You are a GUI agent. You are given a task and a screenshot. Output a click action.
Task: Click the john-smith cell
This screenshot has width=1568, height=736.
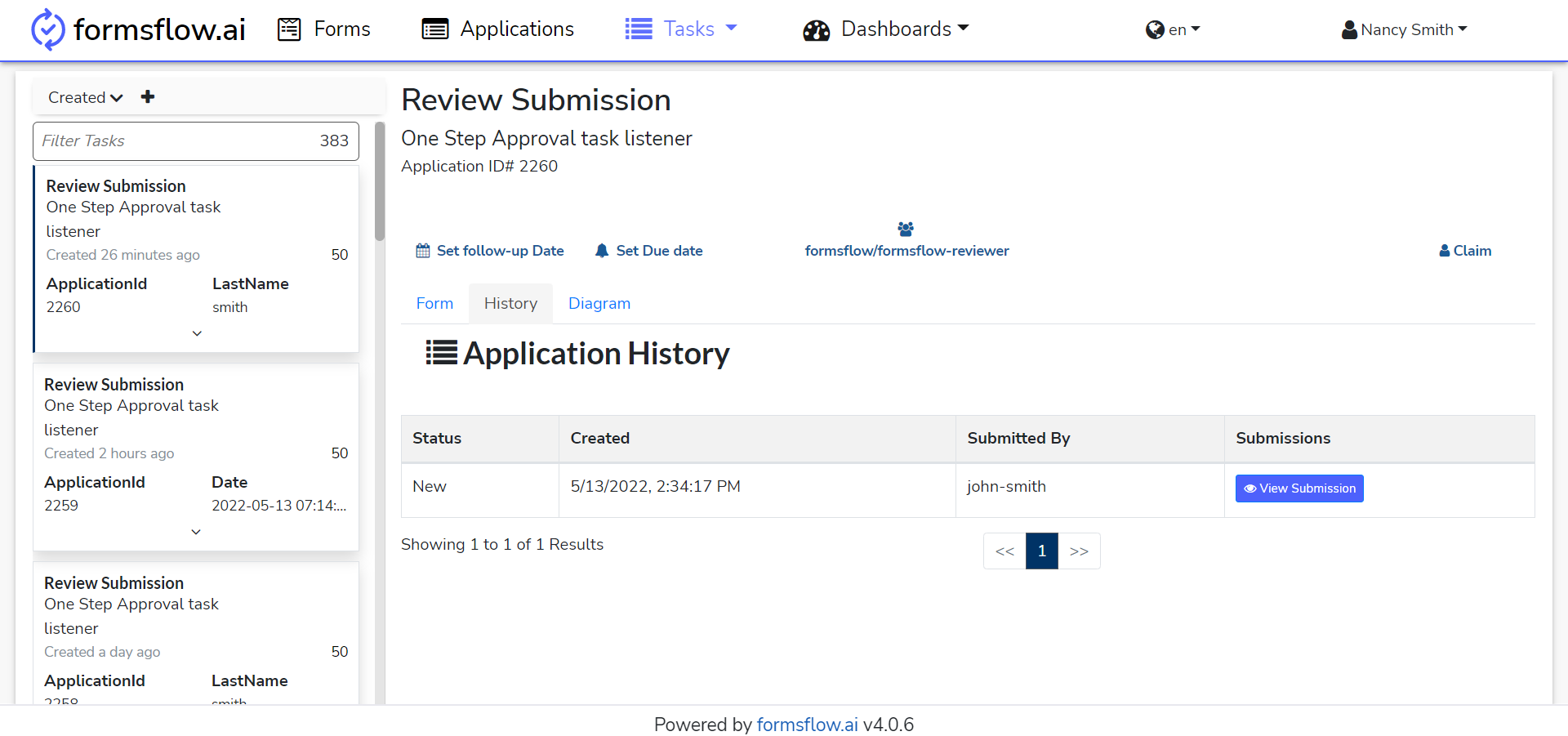pyautogui.click(x=1090, y=490)
